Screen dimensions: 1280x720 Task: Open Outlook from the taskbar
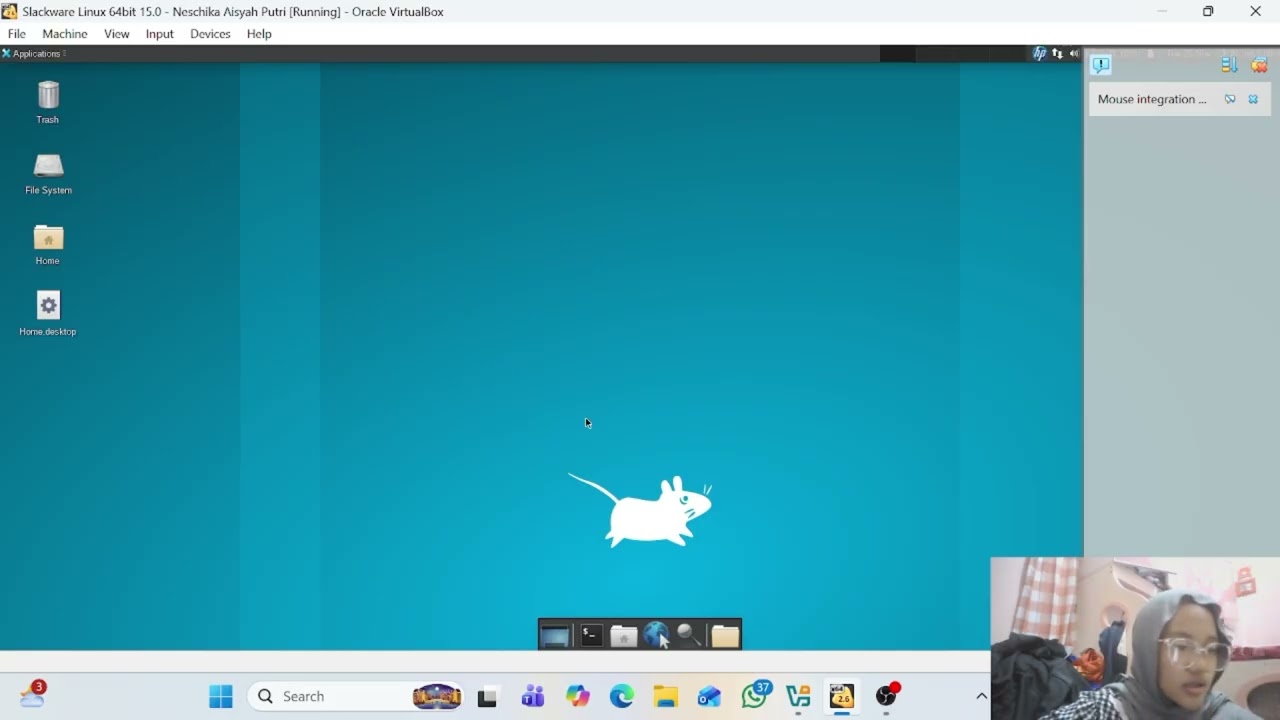[x=710, y=696]
